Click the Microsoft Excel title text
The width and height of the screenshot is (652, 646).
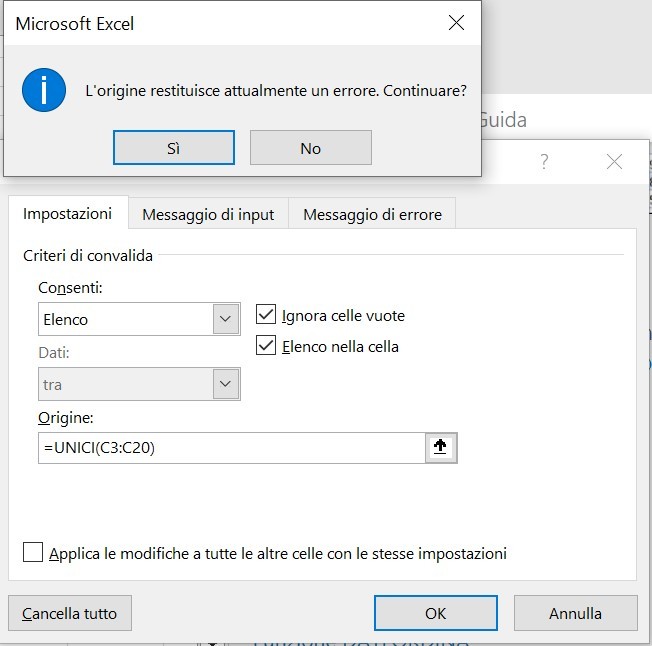[75, 24]
